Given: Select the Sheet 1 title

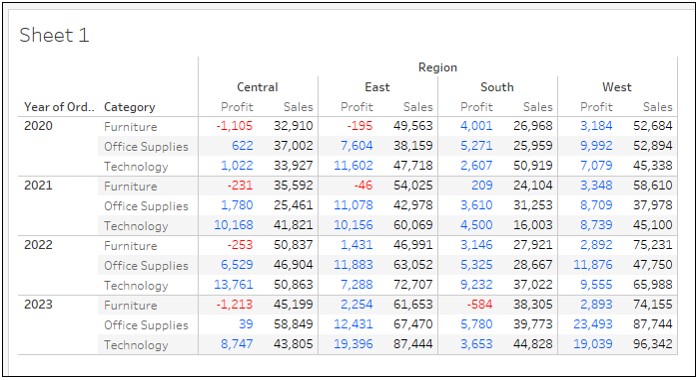Looking at the screenshot, I should point(54,35).
